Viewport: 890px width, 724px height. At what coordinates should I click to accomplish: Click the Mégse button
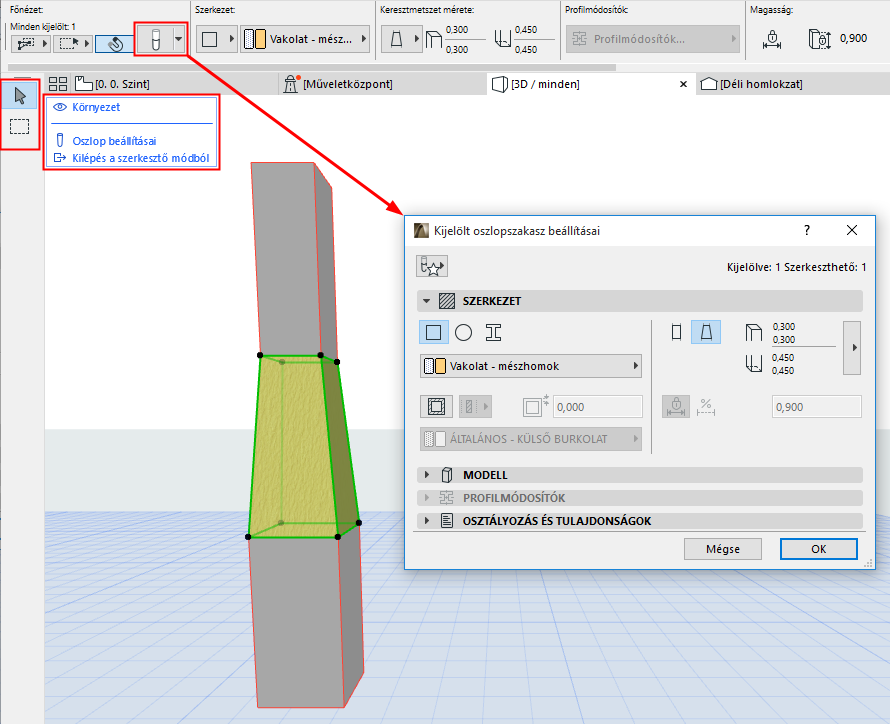point(723,549)
